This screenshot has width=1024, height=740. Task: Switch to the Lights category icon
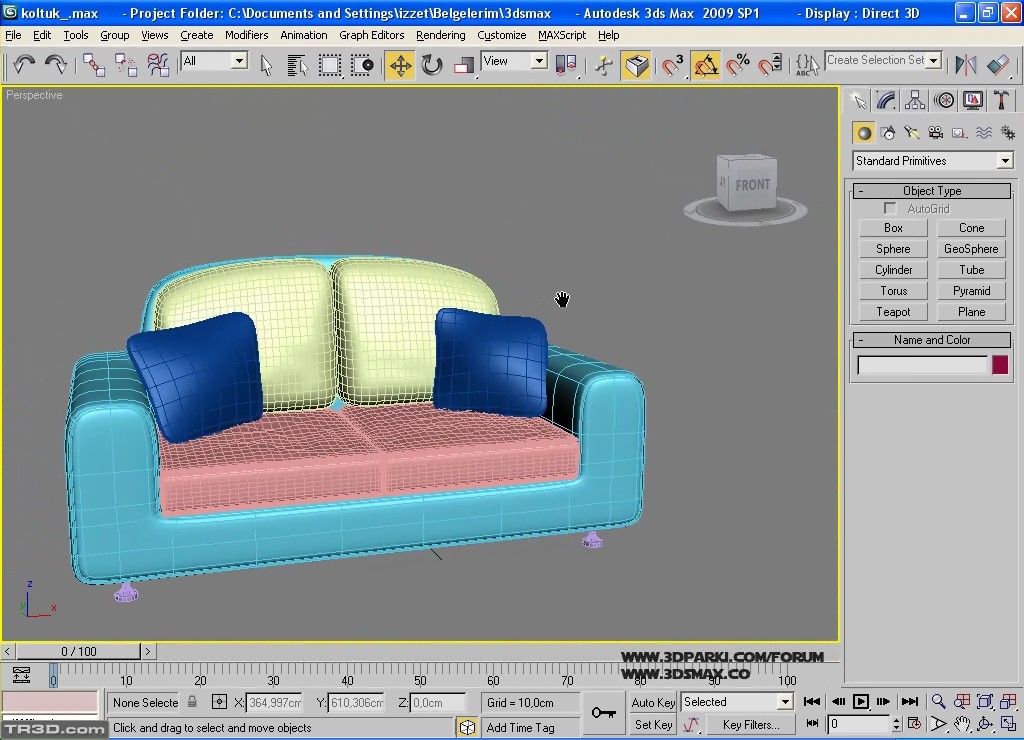point(911,132)
